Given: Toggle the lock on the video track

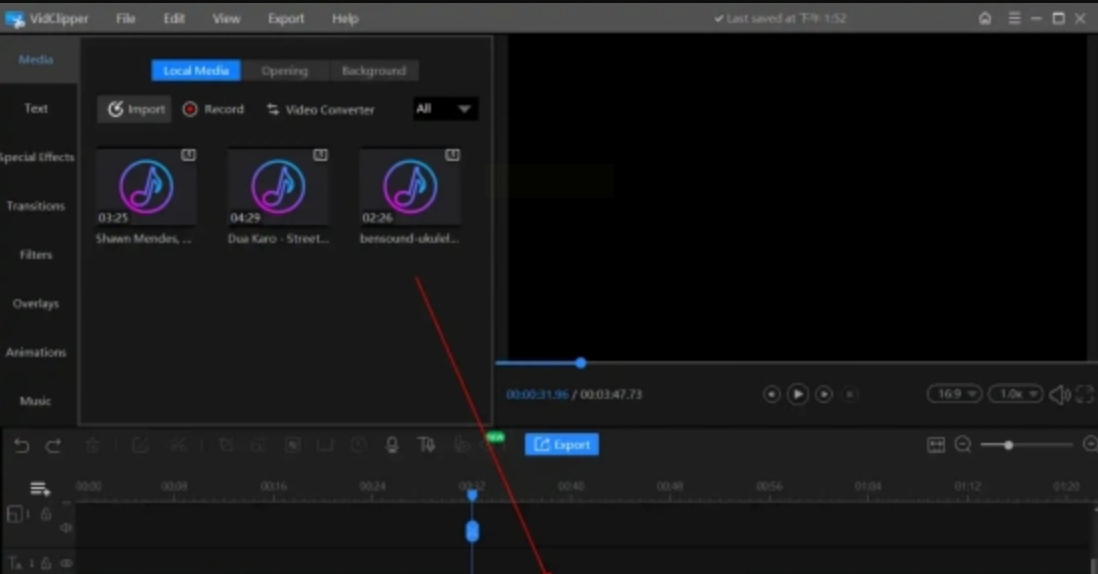Looking at the screenshot, I should (46, 514).
